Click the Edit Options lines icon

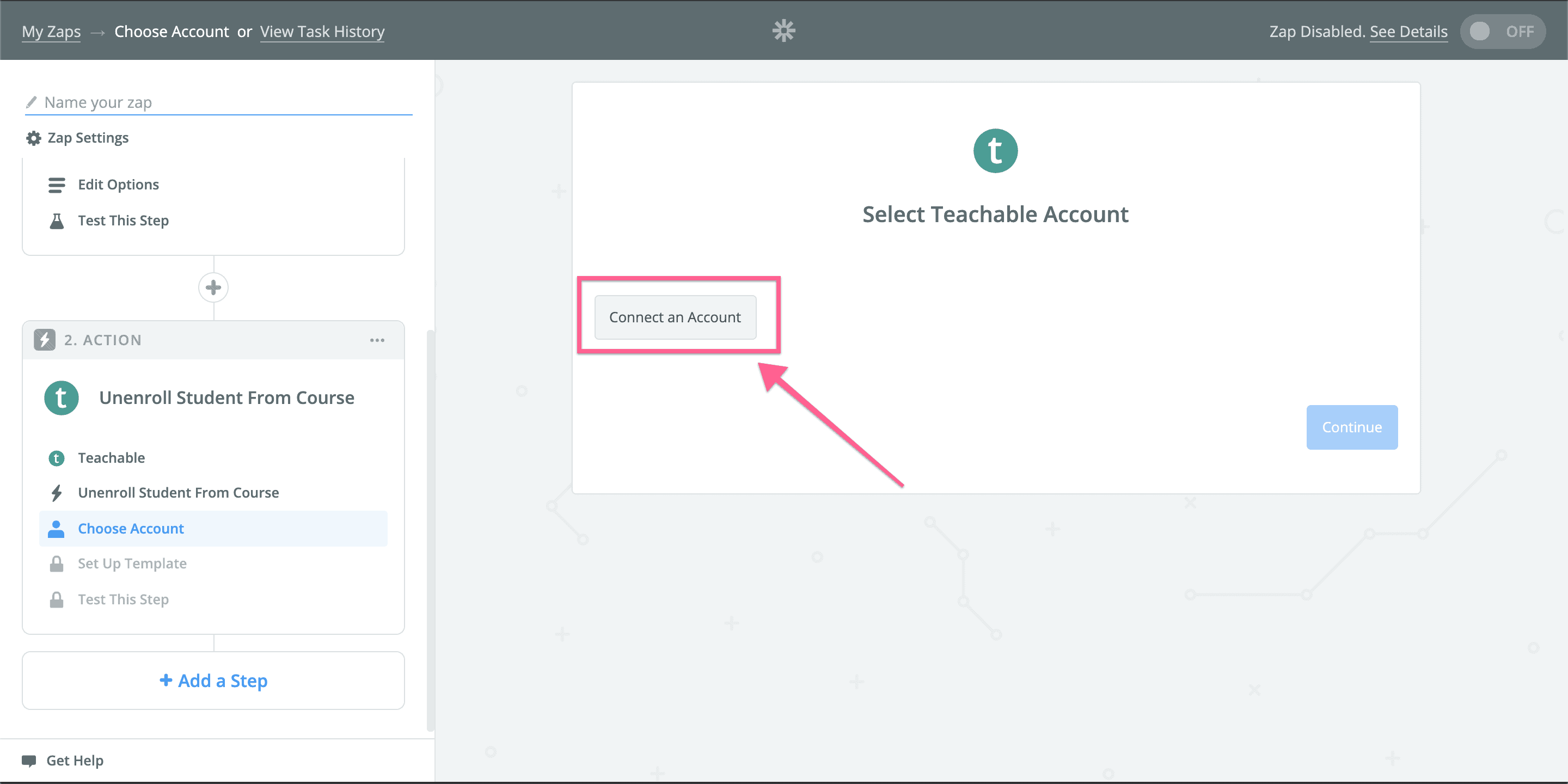point(57,185)
